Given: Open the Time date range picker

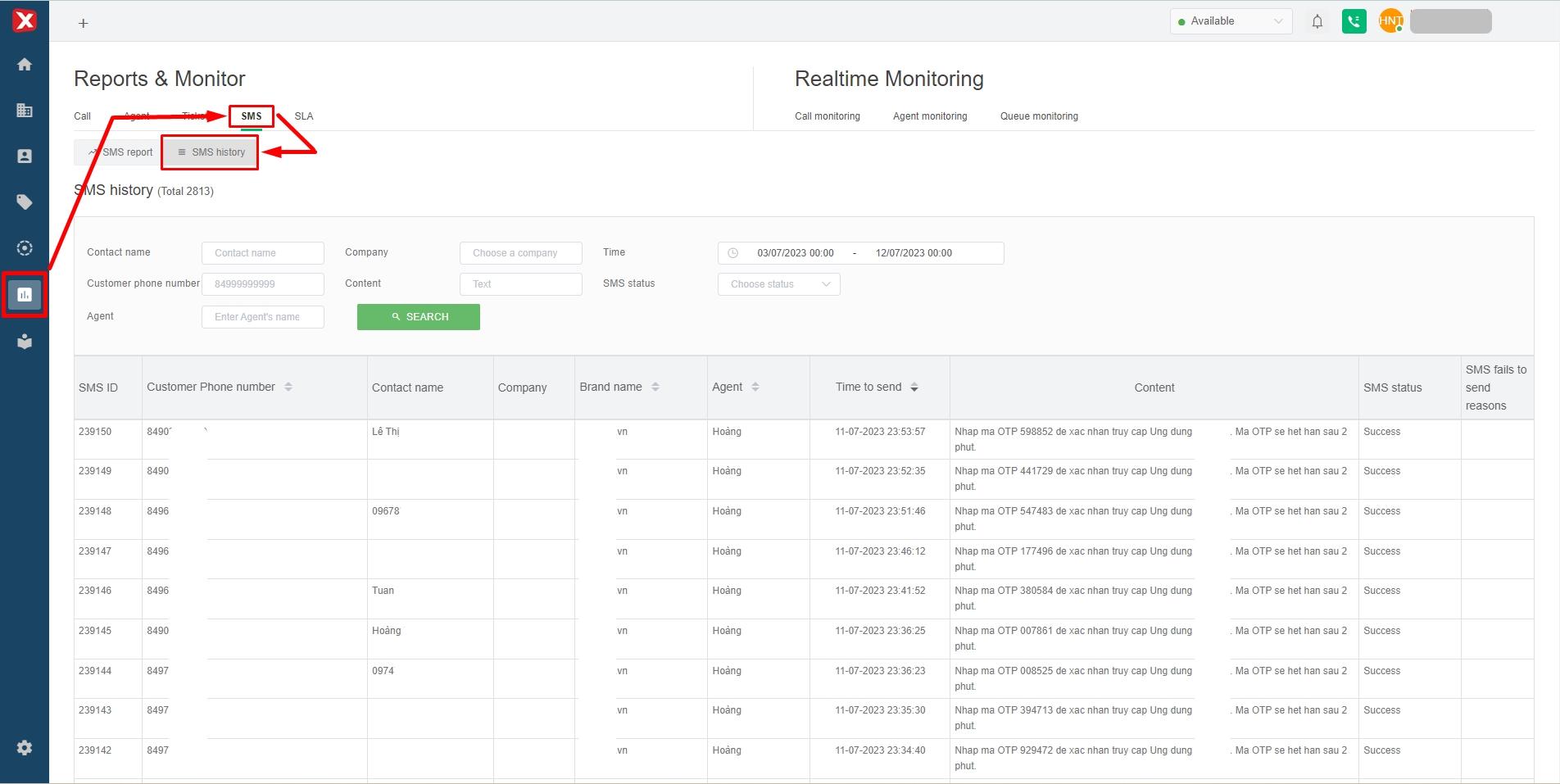Looking at the screenshot, I should click(x=860, y=253).
